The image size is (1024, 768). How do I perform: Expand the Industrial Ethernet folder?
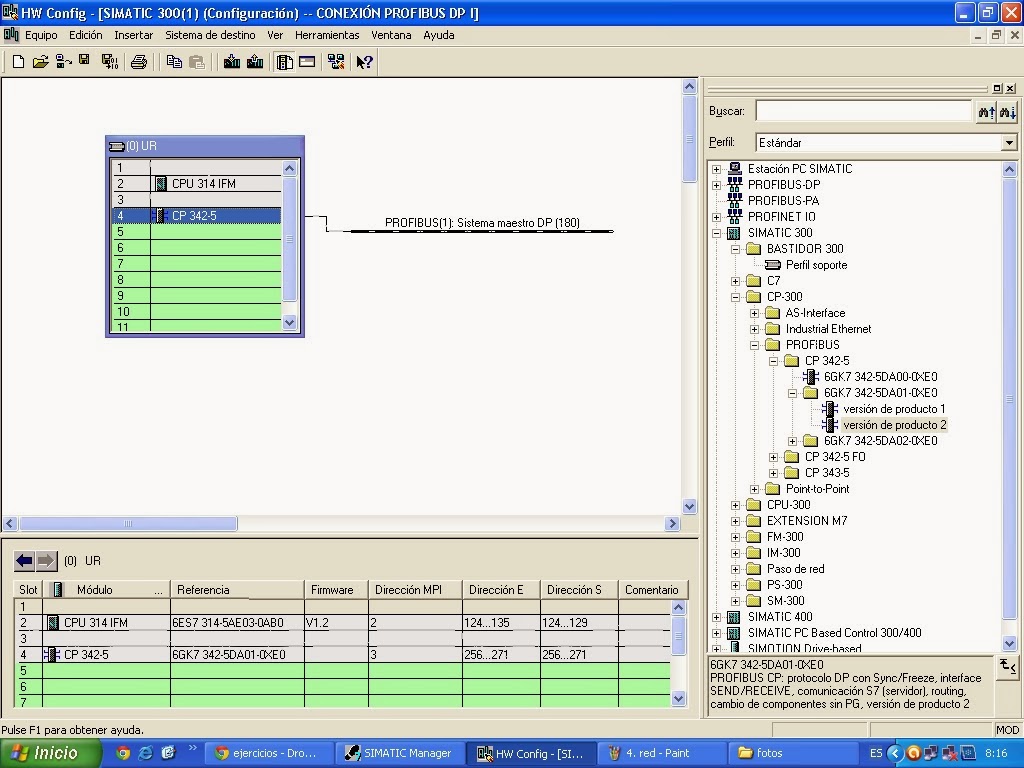pyautogui.click(x=754, y=329)
